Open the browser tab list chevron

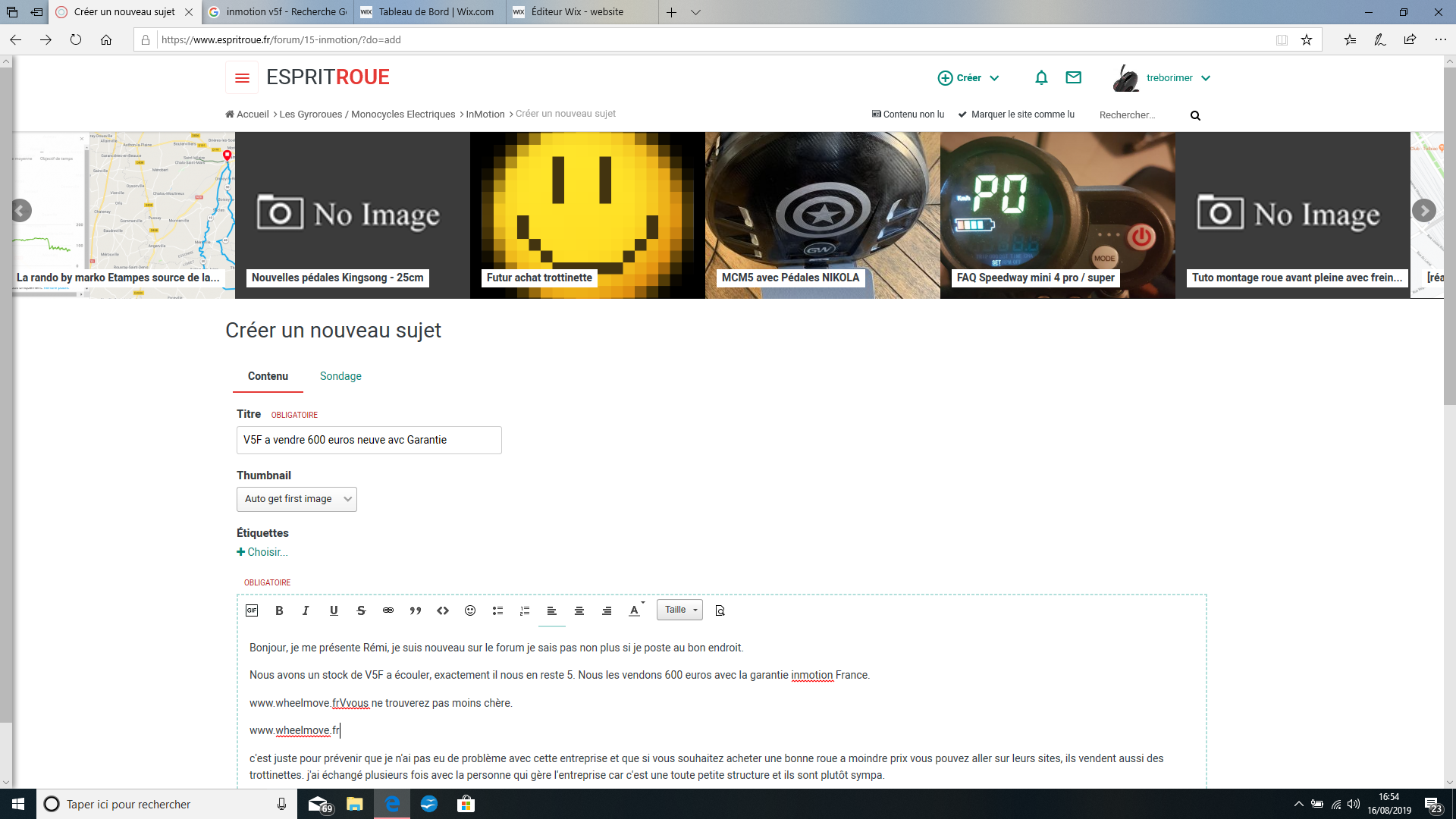pyautogui.click(x=695, y=12)
